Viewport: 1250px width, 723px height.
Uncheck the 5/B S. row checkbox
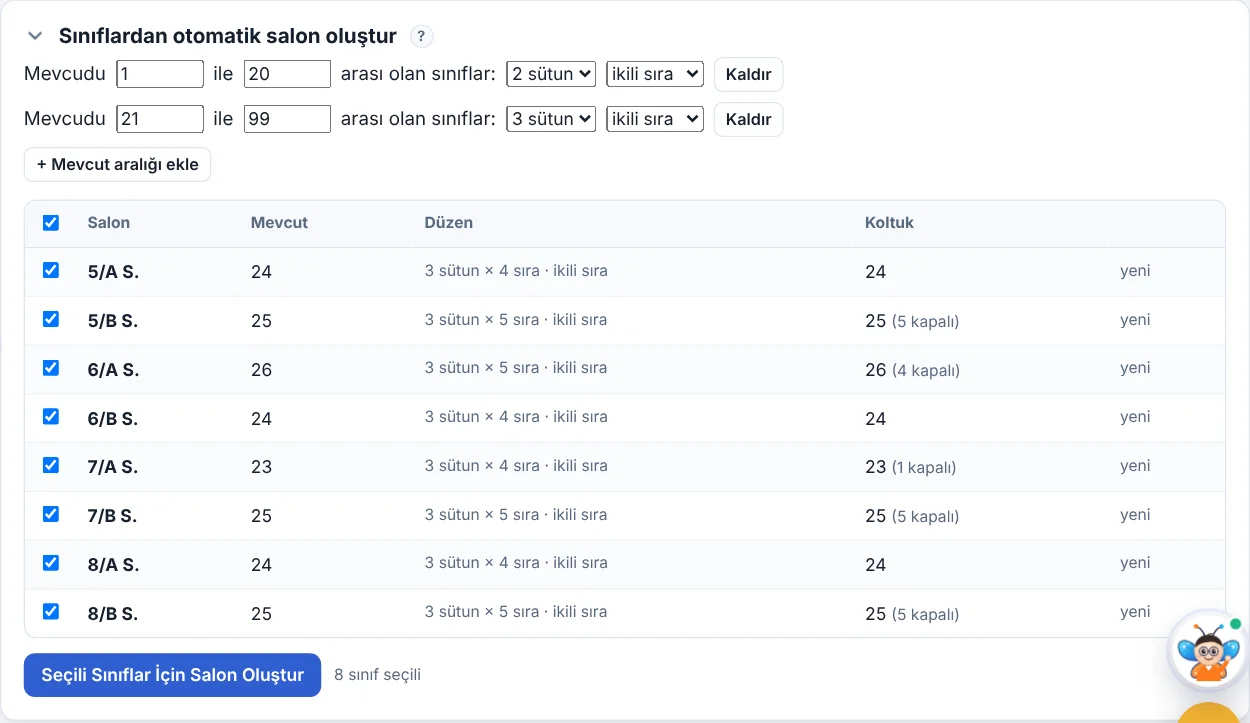pyautogui.click(x=51, y=319)
